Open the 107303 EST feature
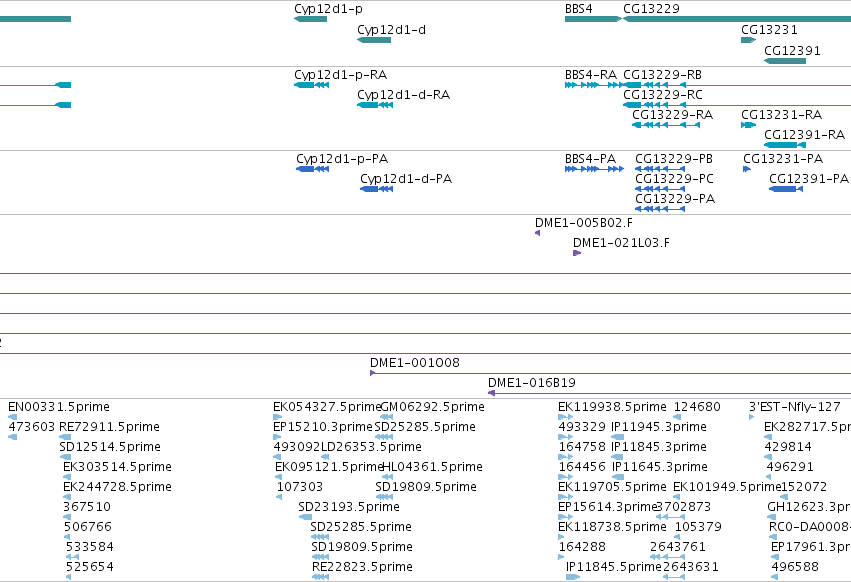The image size is (851, 582). point(279,497)
